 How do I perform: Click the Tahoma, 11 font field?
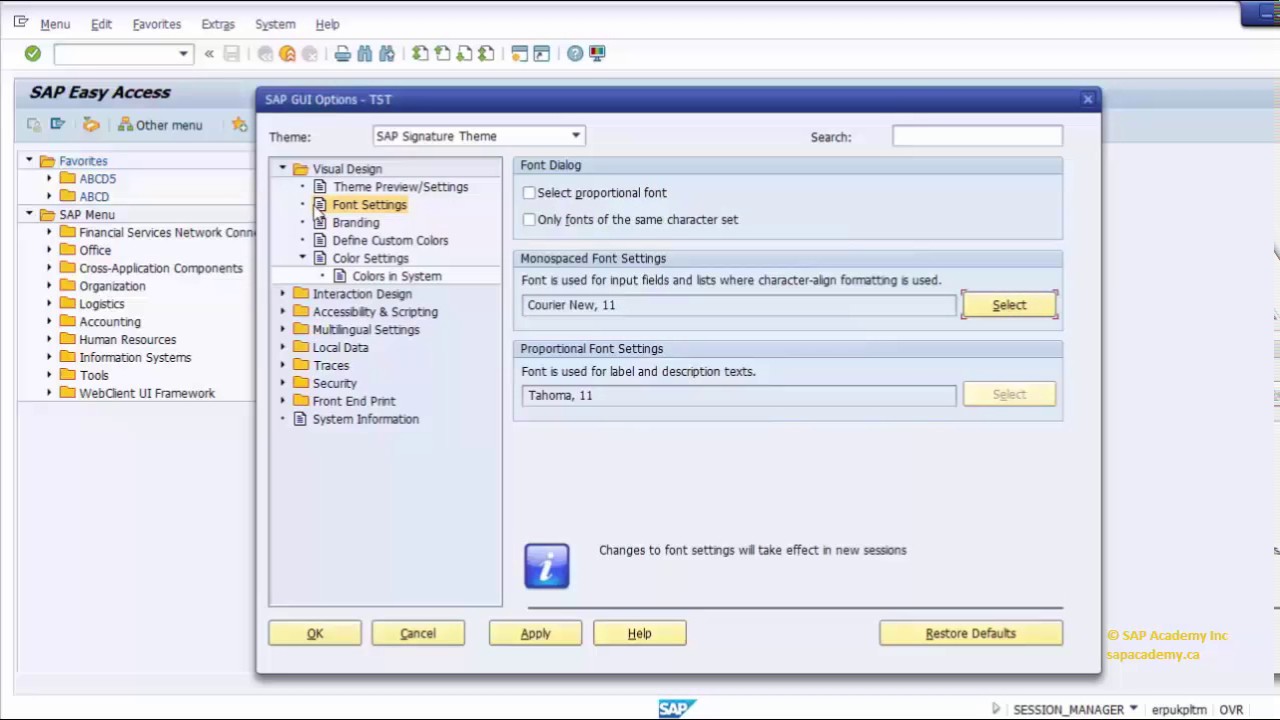pyautogui.click(x=738, y=395)
